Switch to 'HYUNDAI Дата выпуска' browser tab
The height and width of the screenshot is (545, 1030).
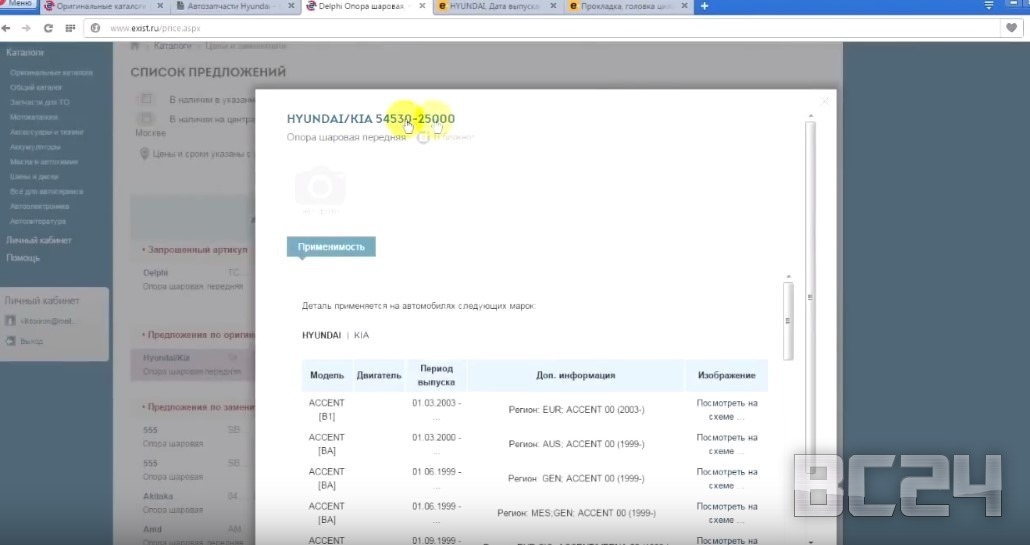click(496, 7)
